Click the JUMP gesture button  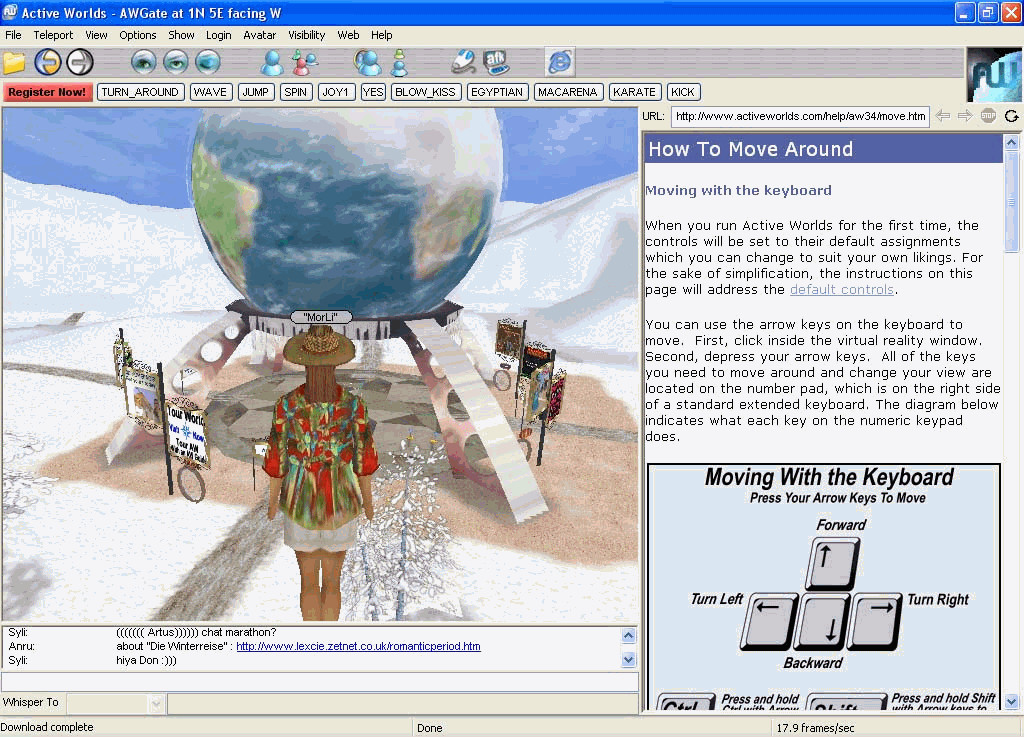[255, 92]
